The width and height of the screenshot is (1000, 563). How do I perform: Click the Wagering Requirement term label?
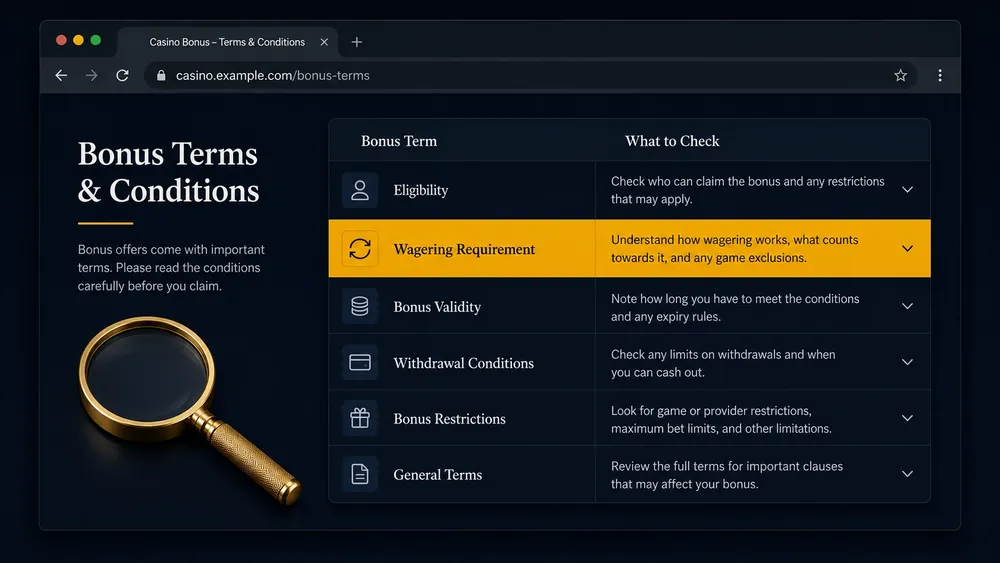[x=464, y=249]
